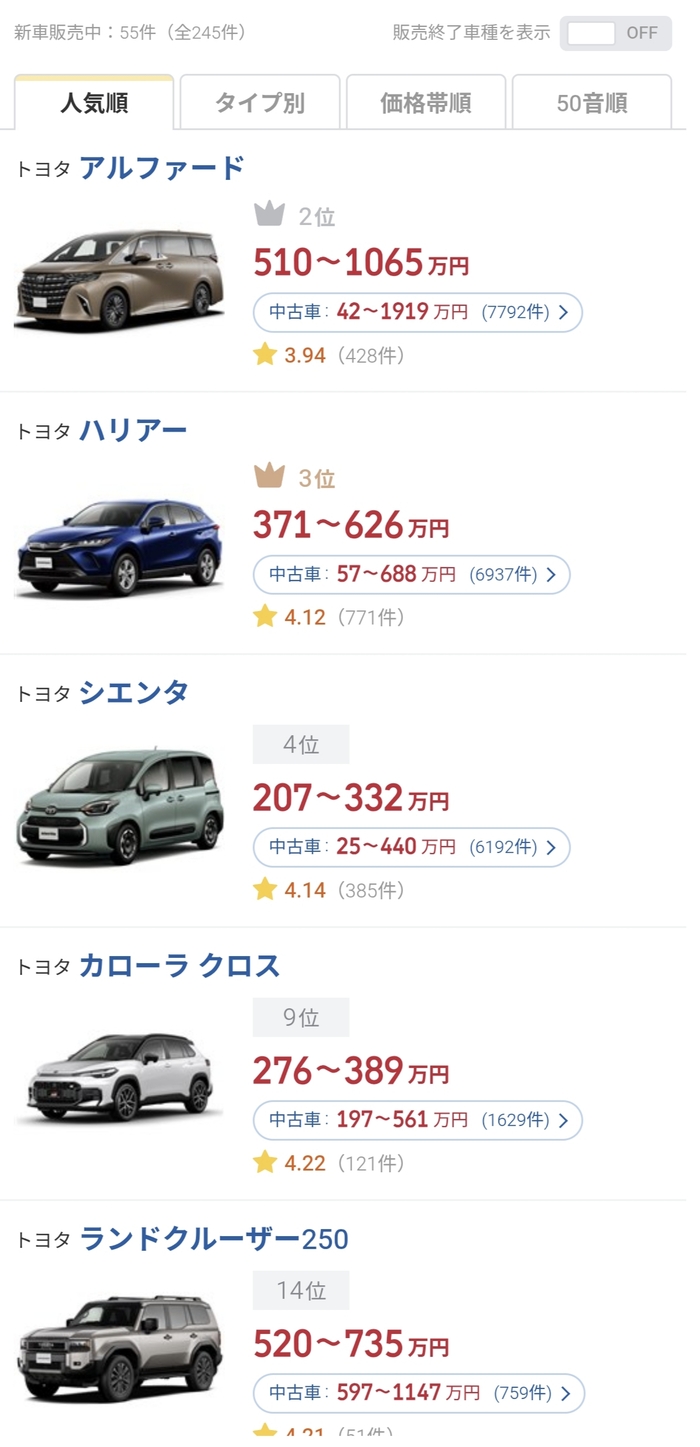
Task: Expand アルファード used car listings 42〜1919万円
Action: coord(417,312)
